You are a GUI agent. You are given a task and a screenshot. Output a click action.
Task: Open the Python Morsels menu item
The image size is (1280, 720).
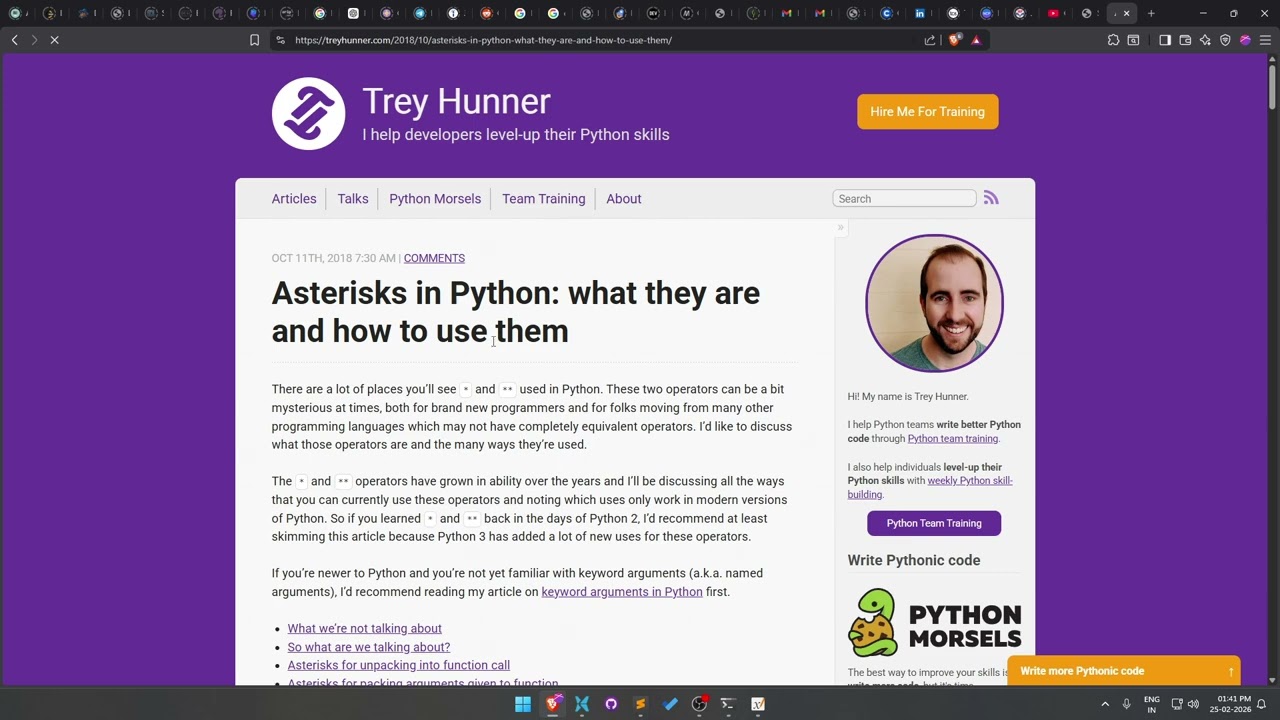pos(435,199)
